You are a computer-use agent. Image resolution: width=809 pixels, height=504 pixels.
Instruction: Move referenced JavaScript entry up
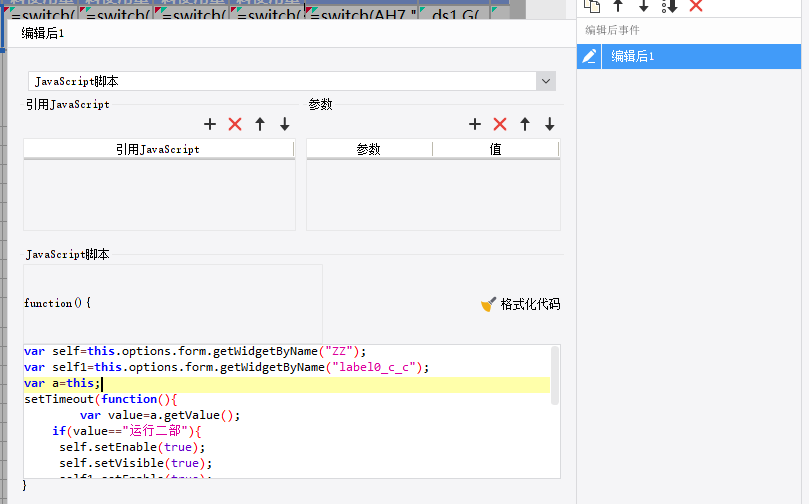(260, 124)
